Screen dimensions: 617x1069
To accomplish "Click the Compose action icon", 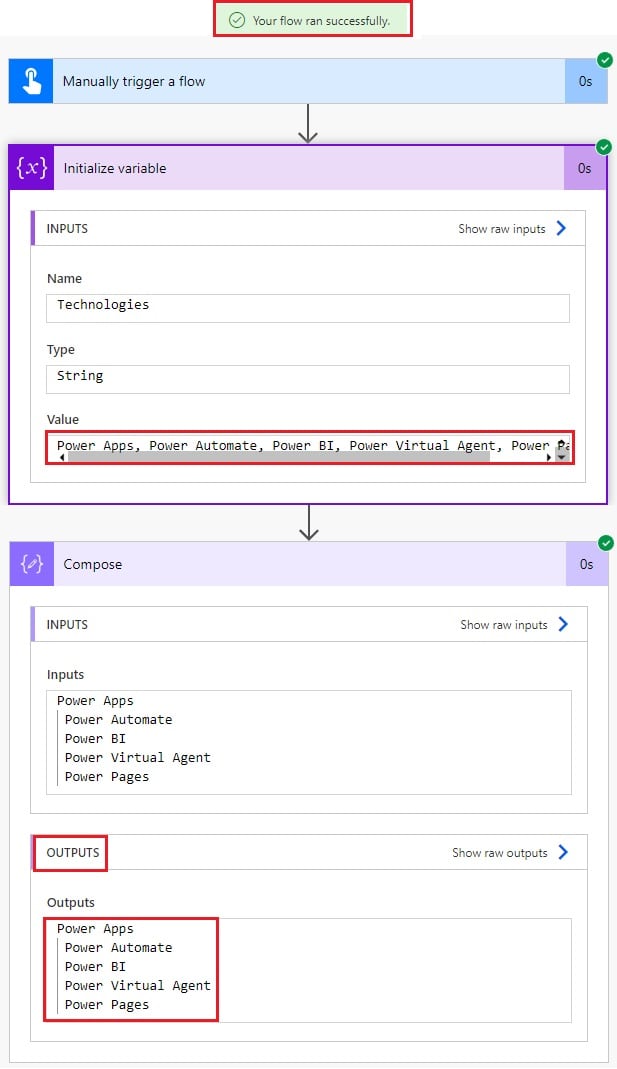I will 32,564.
